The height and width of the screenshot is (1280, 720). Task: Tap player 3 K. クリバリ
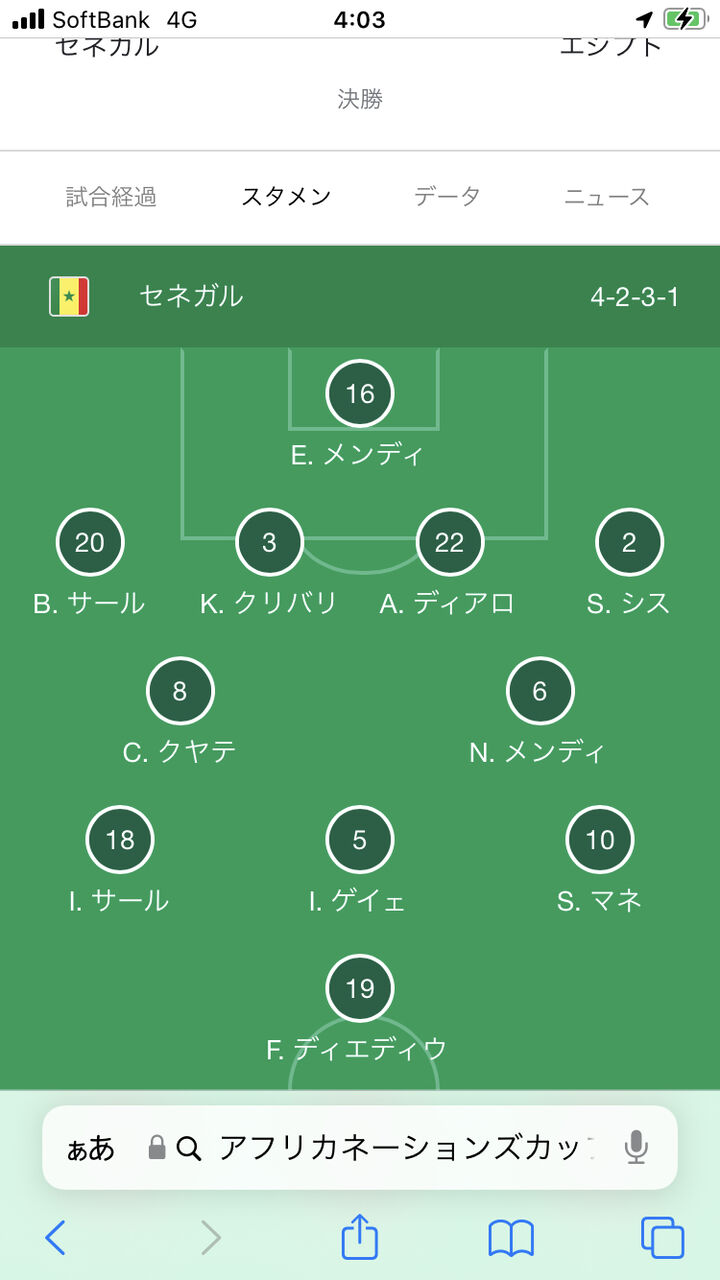click(x=269, y=543)
